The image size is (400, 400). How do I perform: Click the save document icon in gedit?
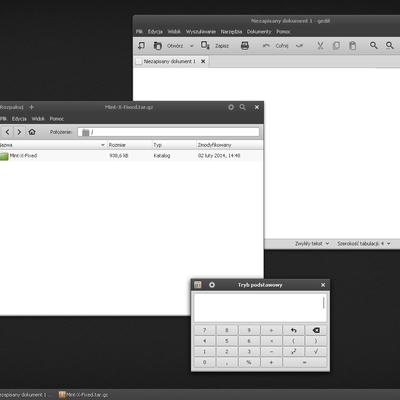[205, 45]
